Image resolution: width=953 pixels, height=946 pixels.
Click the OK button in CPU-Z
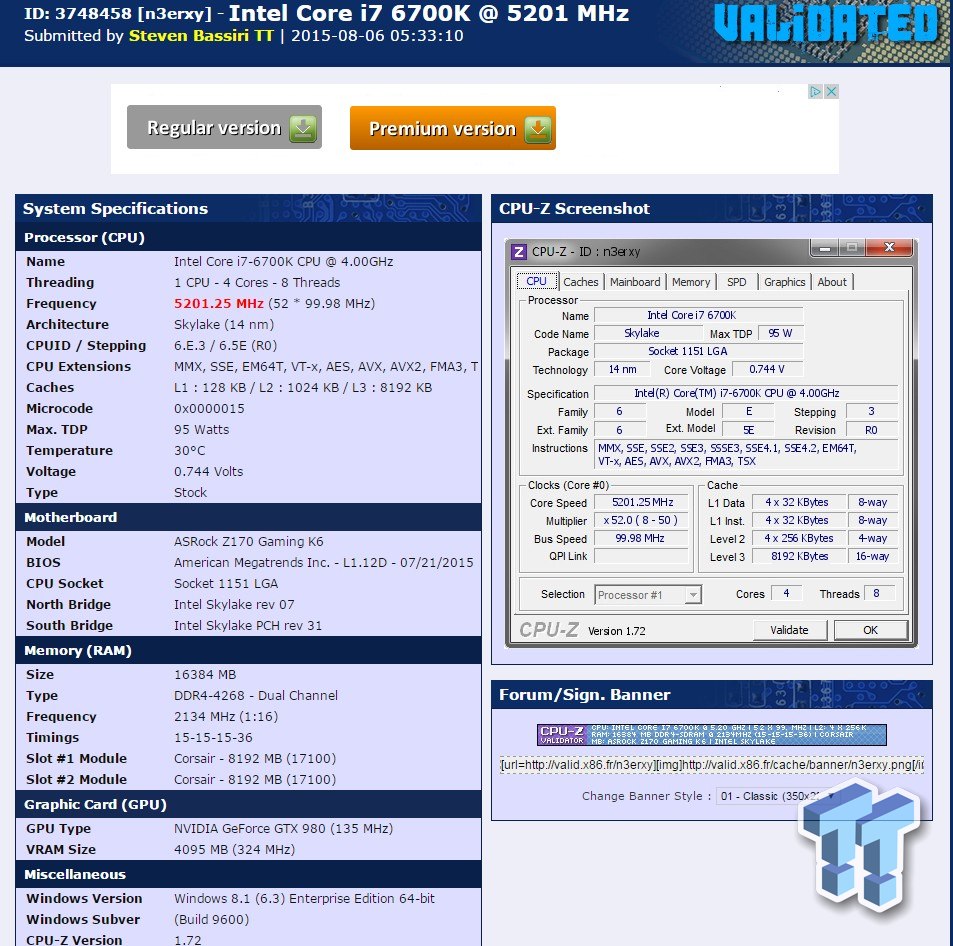[870, 630]
